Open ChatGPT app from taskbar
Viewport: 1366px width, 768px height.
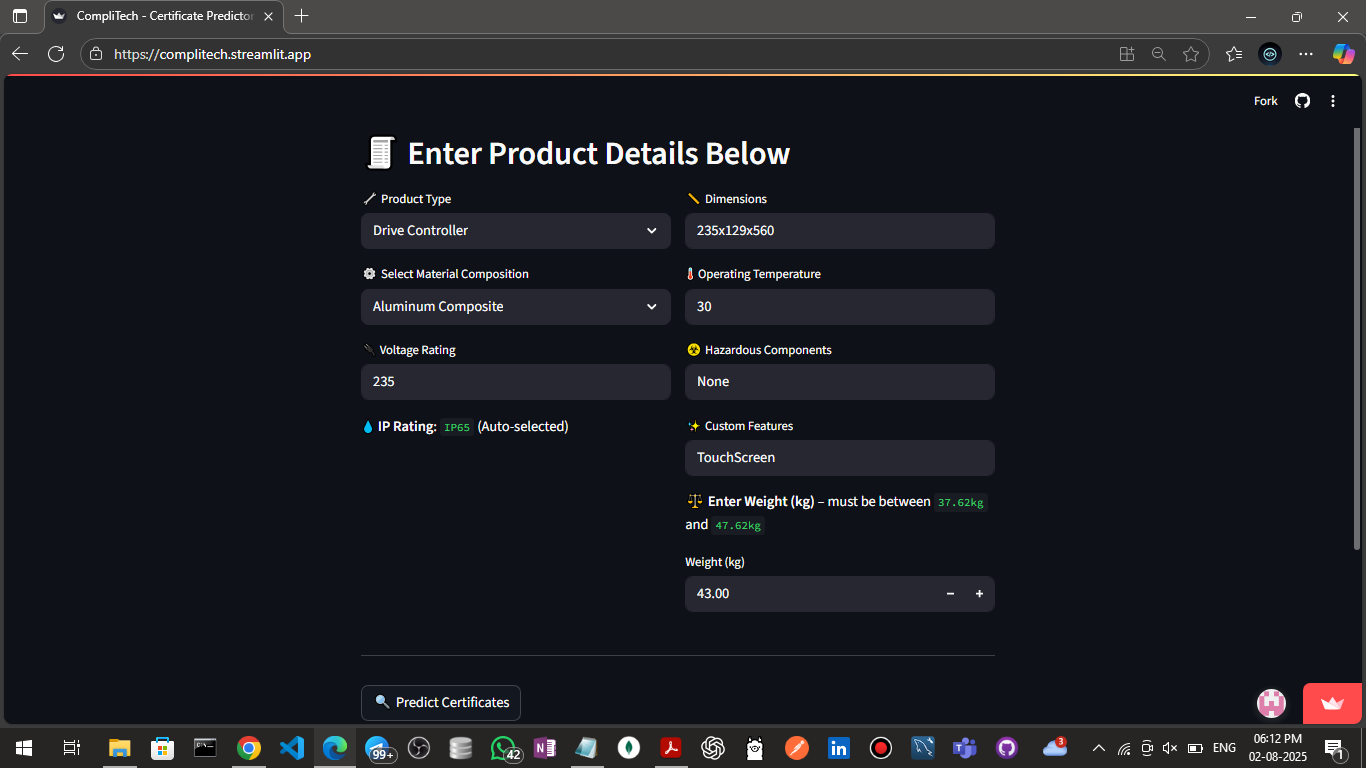pos(712,748)
